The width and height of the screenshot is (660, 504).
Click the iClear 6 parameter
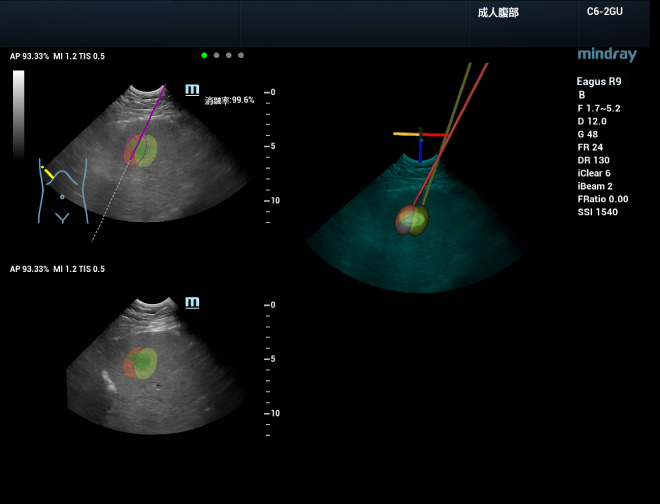[596, 173]
